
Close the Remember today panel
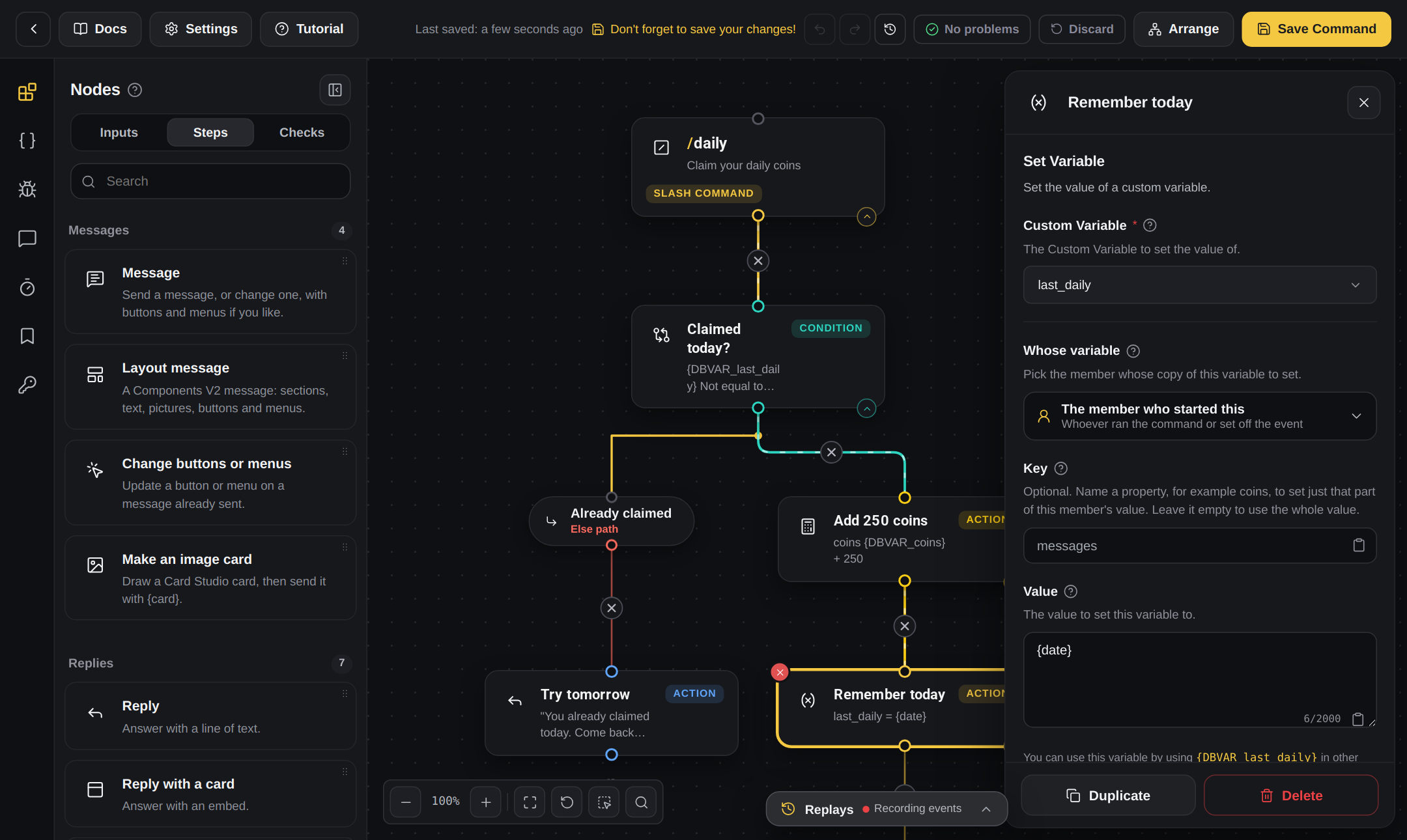coord(1363,102)
